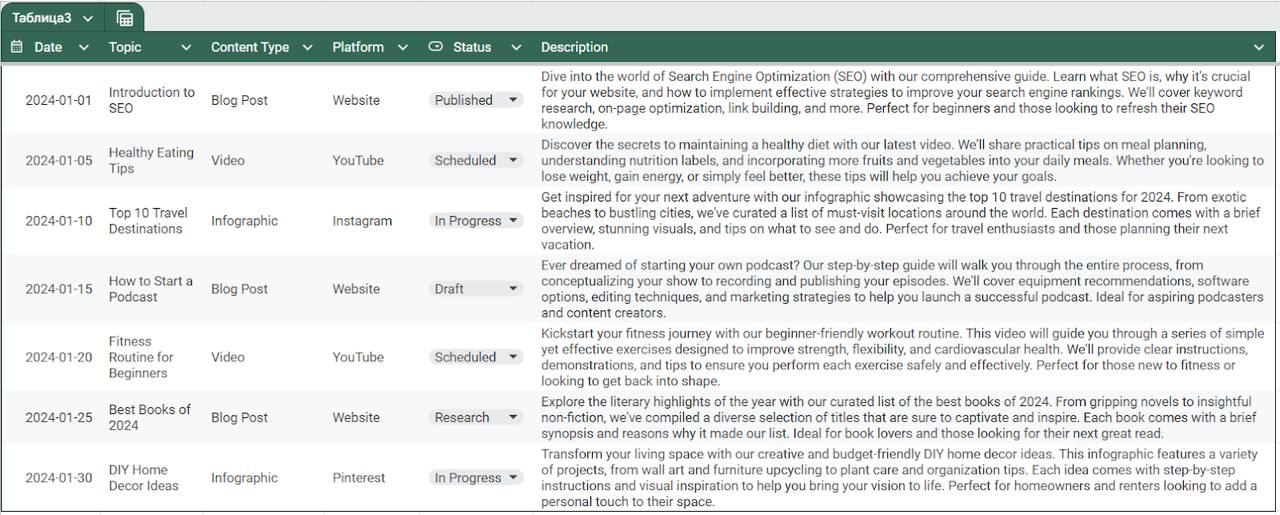Open the Status column dropdown arrow
This screenshot has height=515, width=1280.
pyautogui.click(x=516, y=47)
